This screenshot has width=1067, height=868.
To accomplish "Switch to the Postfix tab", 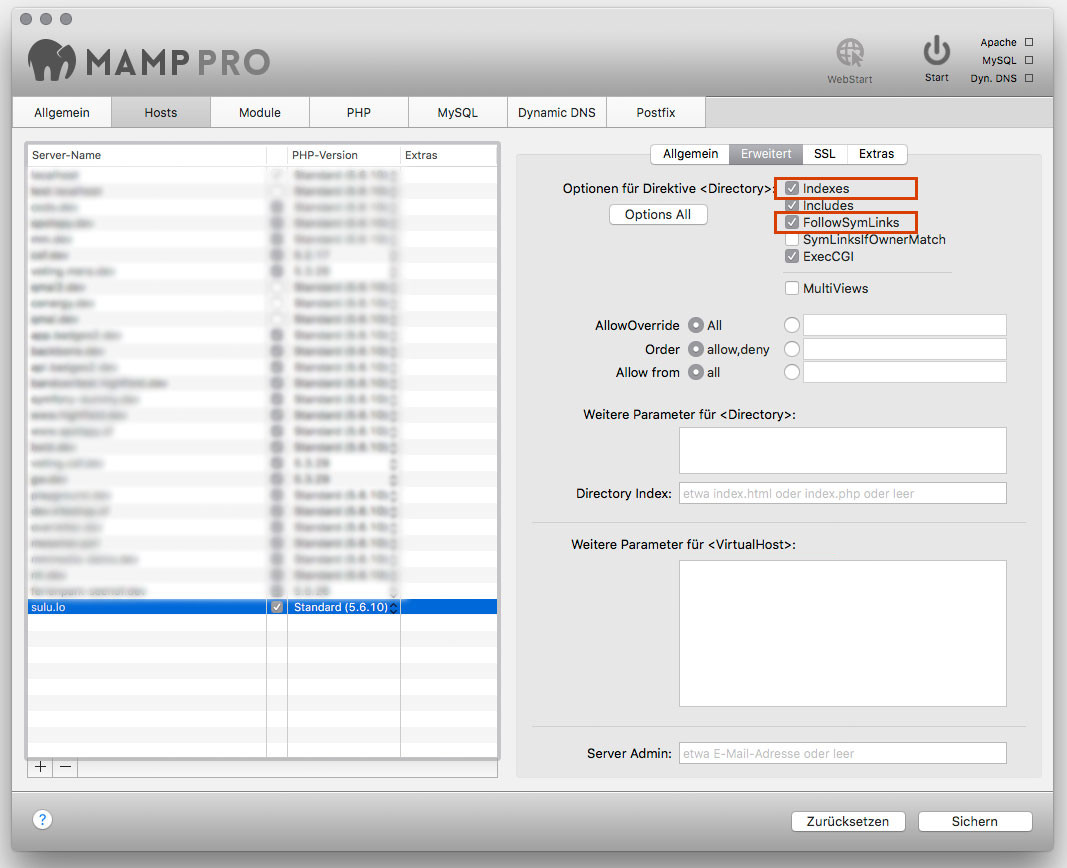I will [x=655, y=112].
